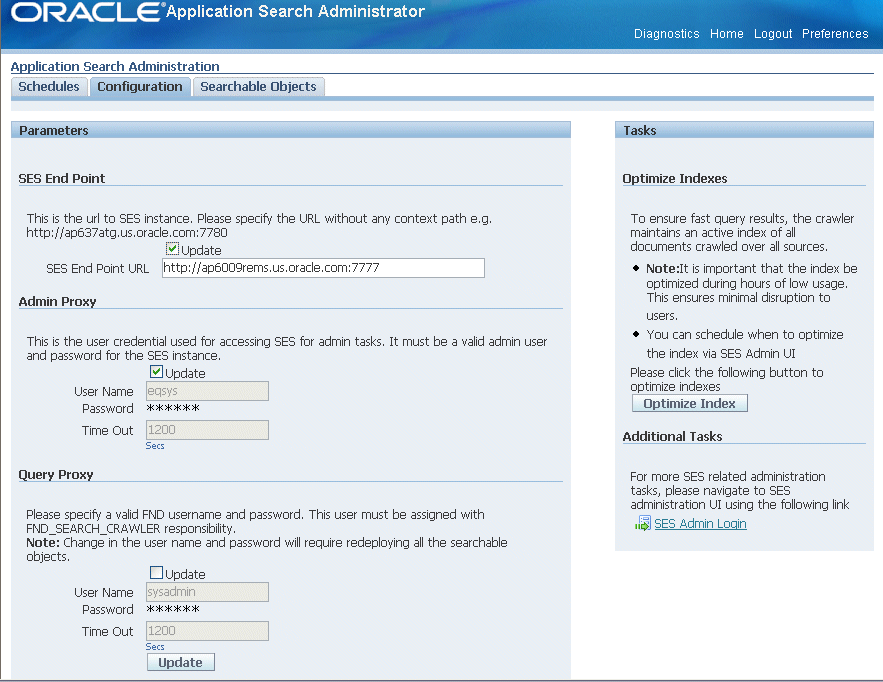
Task: Click the Admin Proxy section heading
Action: (x=57, y=301)
